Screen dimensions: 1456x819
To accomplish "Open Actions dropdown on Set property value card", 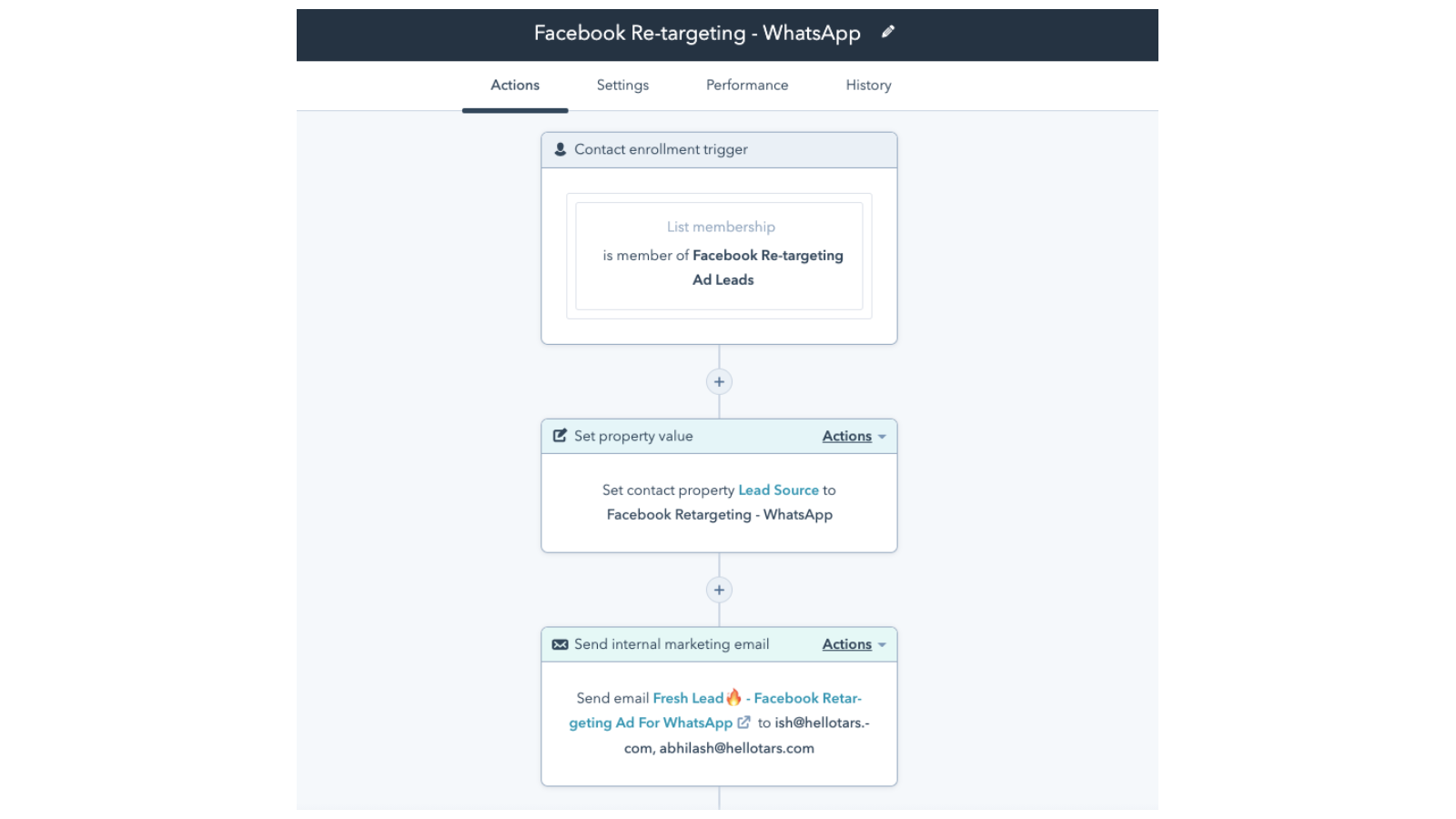I will pos(853,436).
